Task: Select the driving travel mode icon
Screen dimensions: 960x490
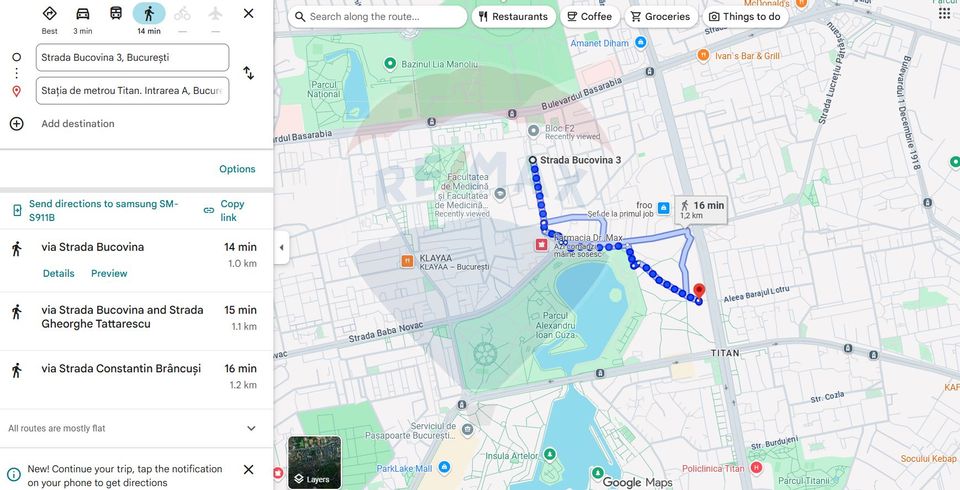Action: [83, 13]
